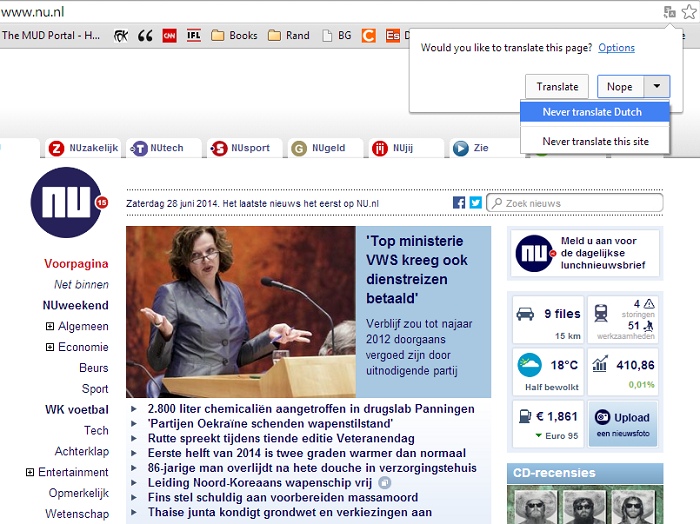Bookmark this page with the star icon
Image resolution: width=700 pixels, height=524 pixels.
click(688, 12)
